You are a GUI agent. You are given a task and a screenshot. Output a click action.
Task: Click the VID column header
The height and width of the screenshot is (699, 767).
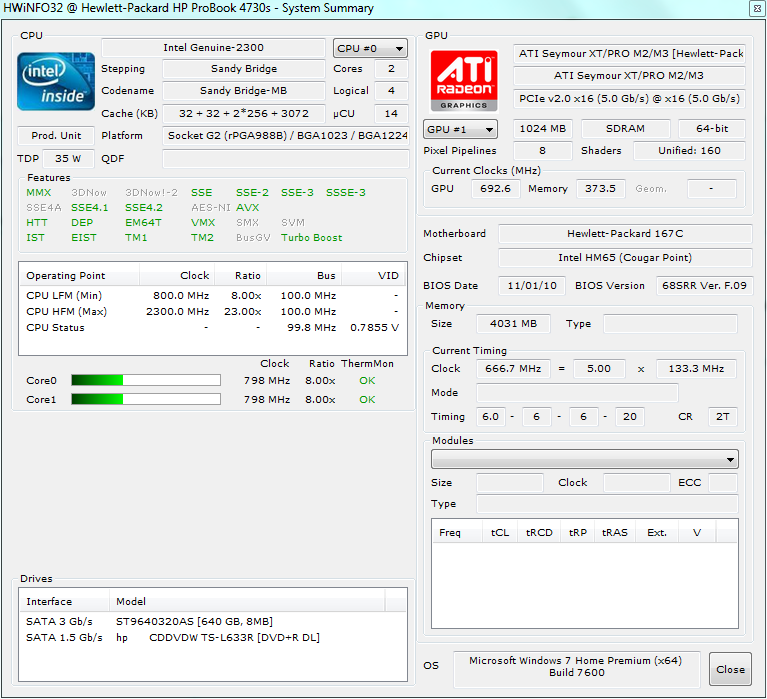click(373, 275)
